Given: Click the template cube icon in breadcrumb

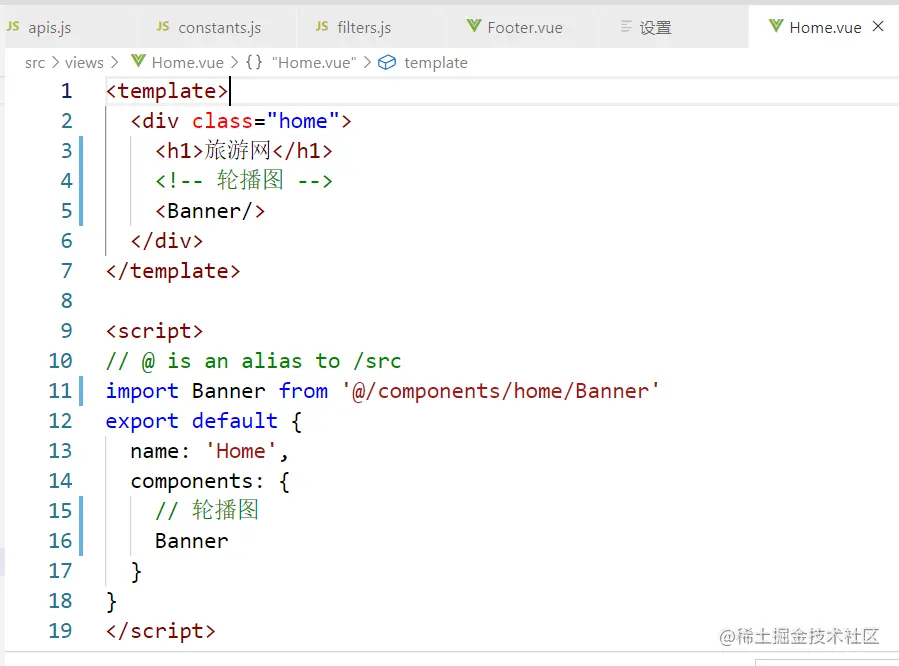Looking at the screenshot, I should (387, 62).
